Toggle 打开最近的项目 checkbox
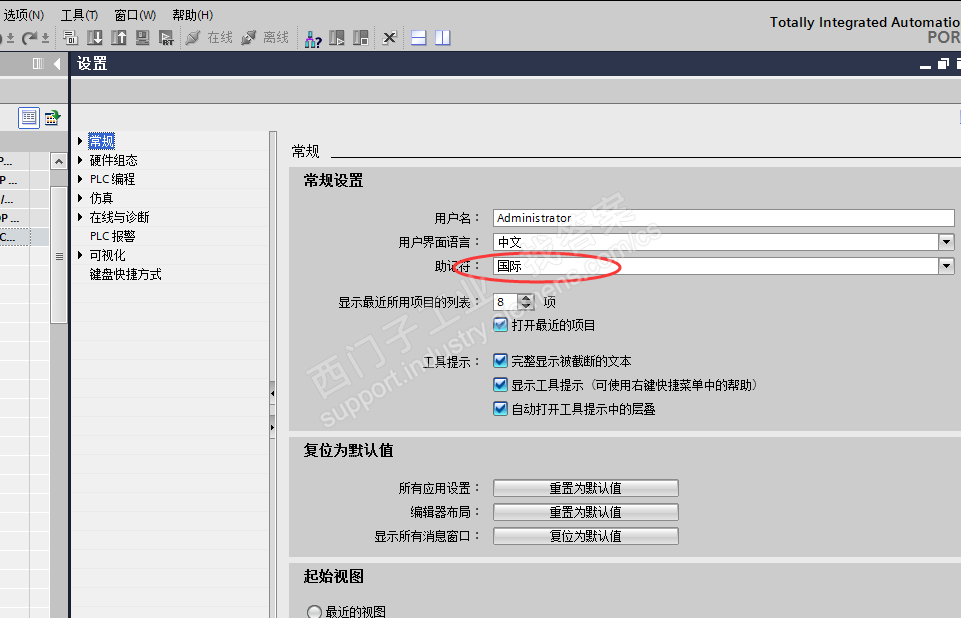Screen dimensions: 961x618 [501, 325]
